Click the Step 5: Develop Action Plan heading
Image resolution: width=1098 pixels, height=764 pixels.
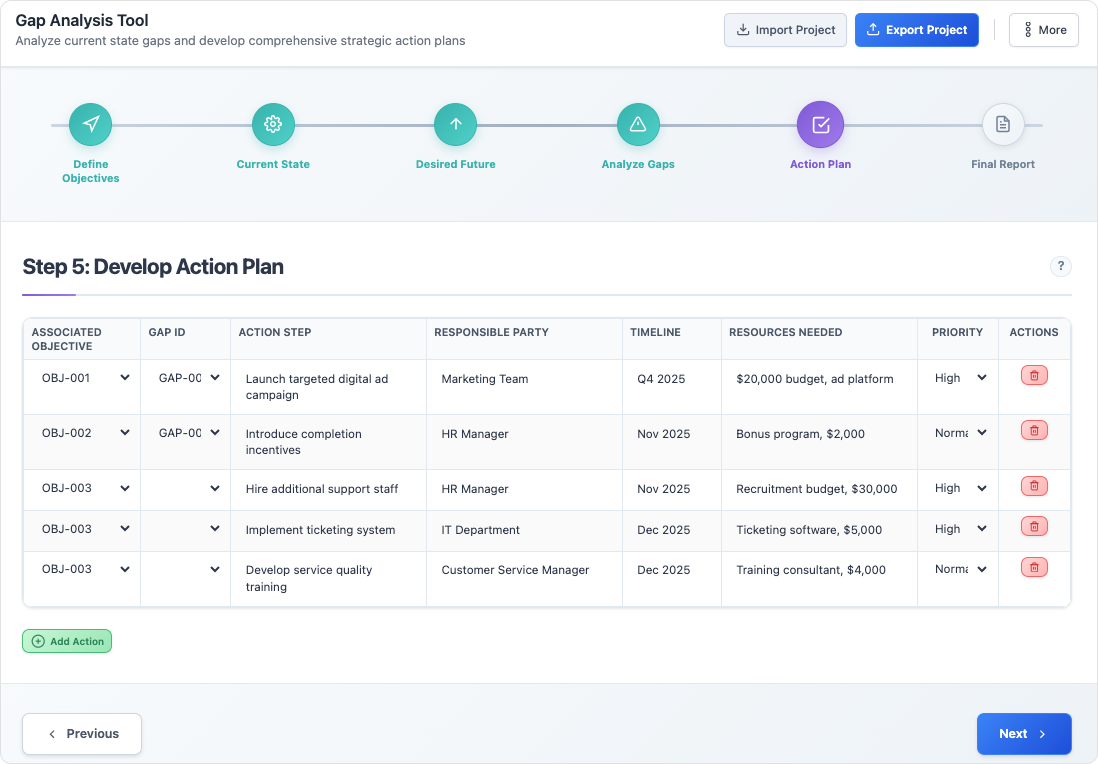[153, 267]
